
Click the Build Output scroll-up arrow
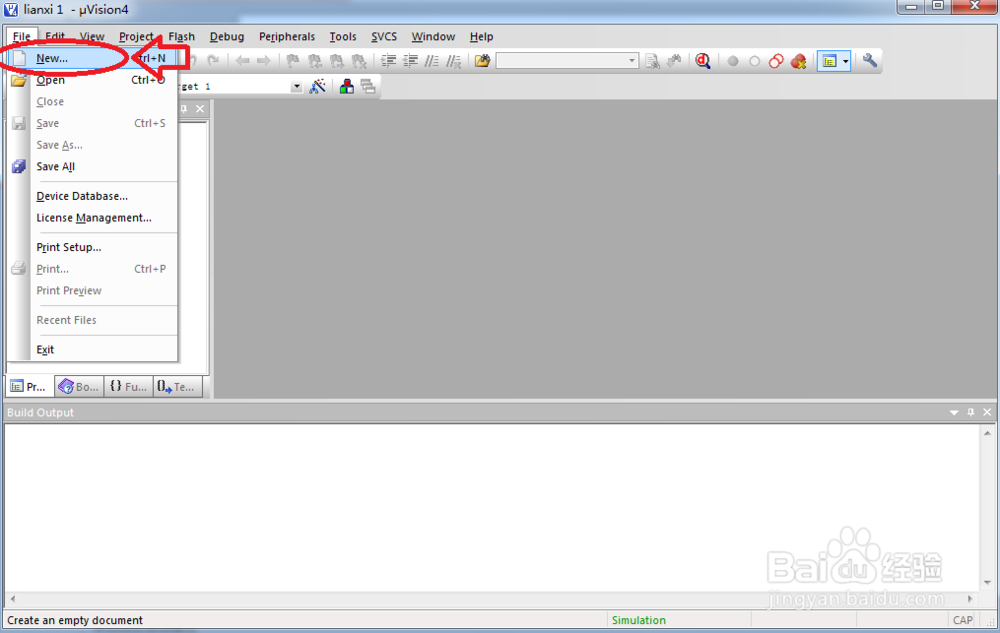[987, 433]
